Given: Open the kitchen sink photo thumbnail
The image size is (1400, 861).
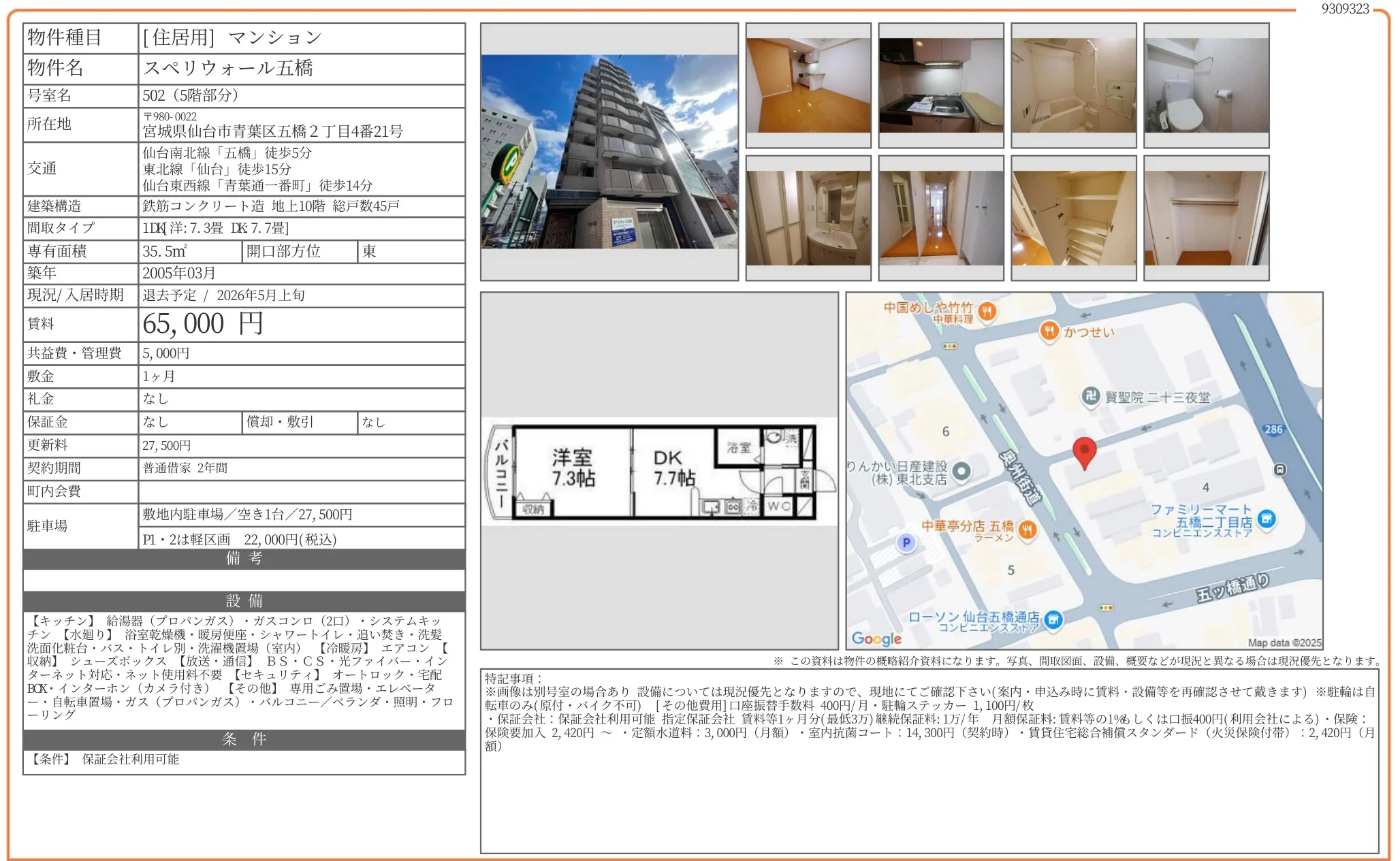Looking at the screenshot, I should (x=940, y=85).
